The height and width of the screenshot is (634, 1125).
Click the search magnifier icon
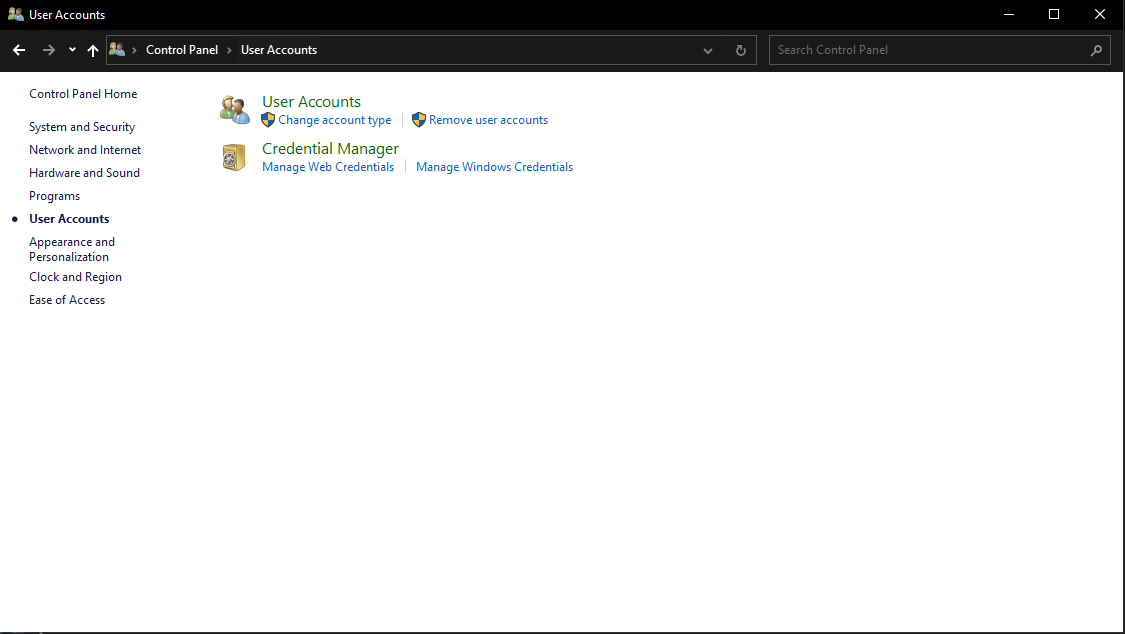click(1096, 50)
